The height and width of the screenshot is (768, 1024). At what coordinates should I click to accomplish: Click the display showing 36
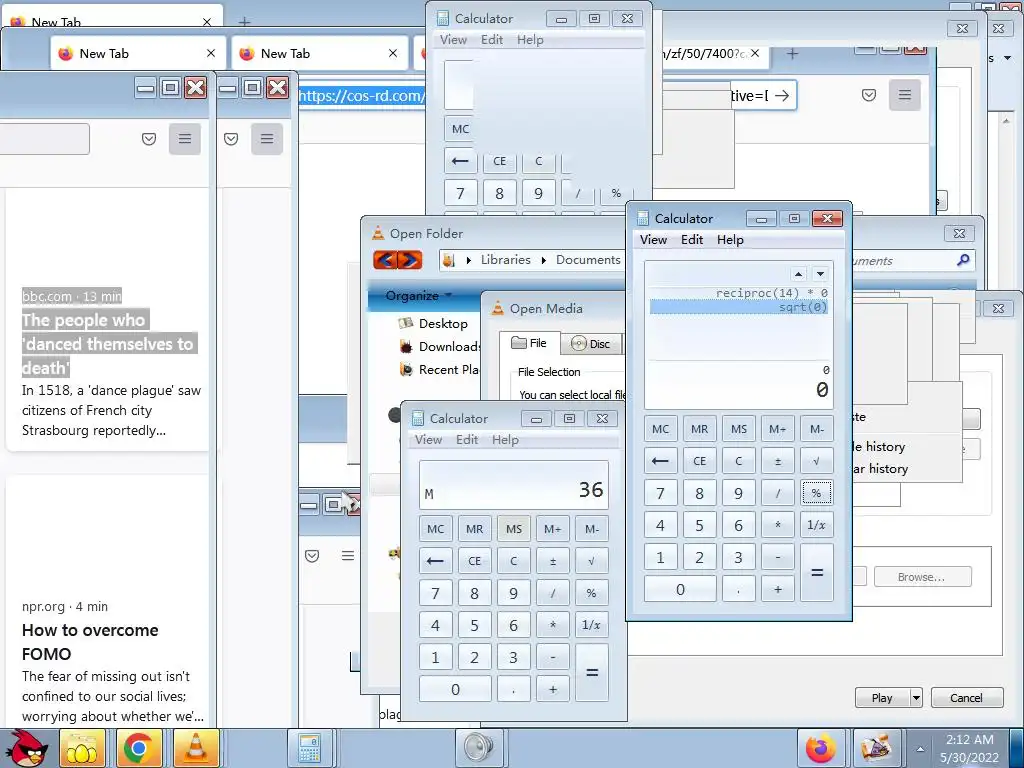click(514, 486)
